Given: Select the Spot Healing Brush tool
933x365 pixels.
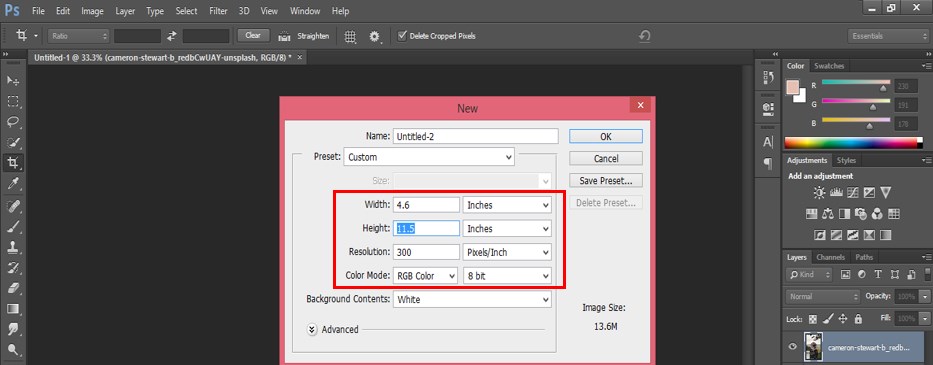Looking at the screenshot, I should (x=13, y=206).
